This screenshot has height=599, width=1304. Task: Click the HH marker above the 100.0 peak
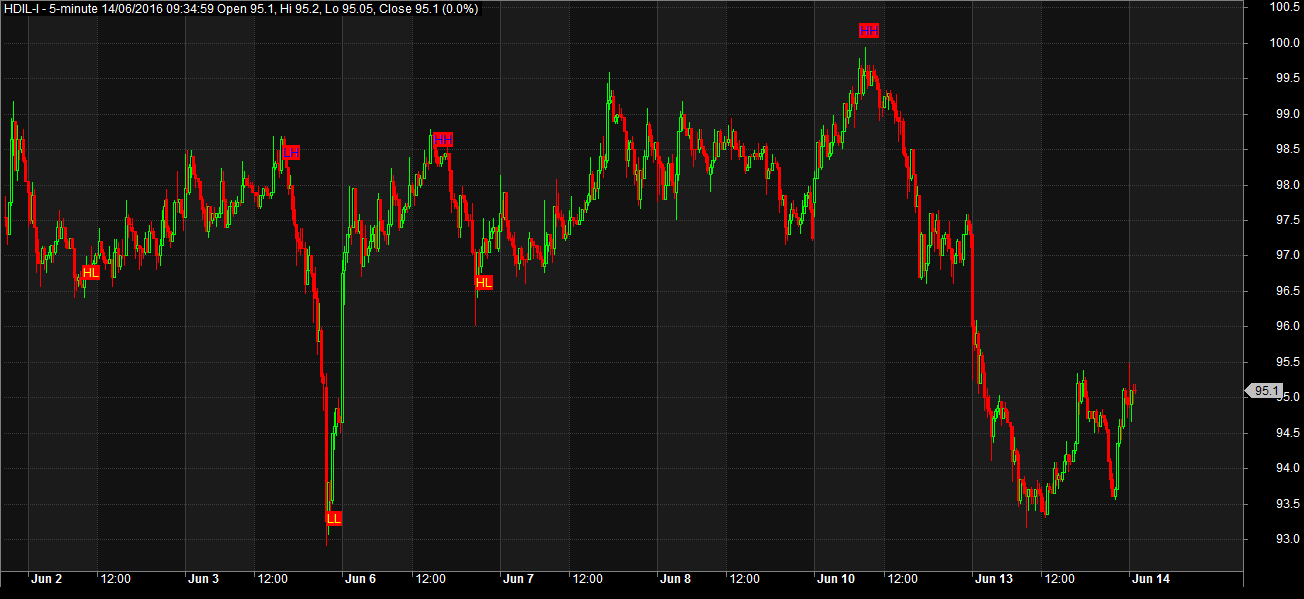[x=869, y=31]
